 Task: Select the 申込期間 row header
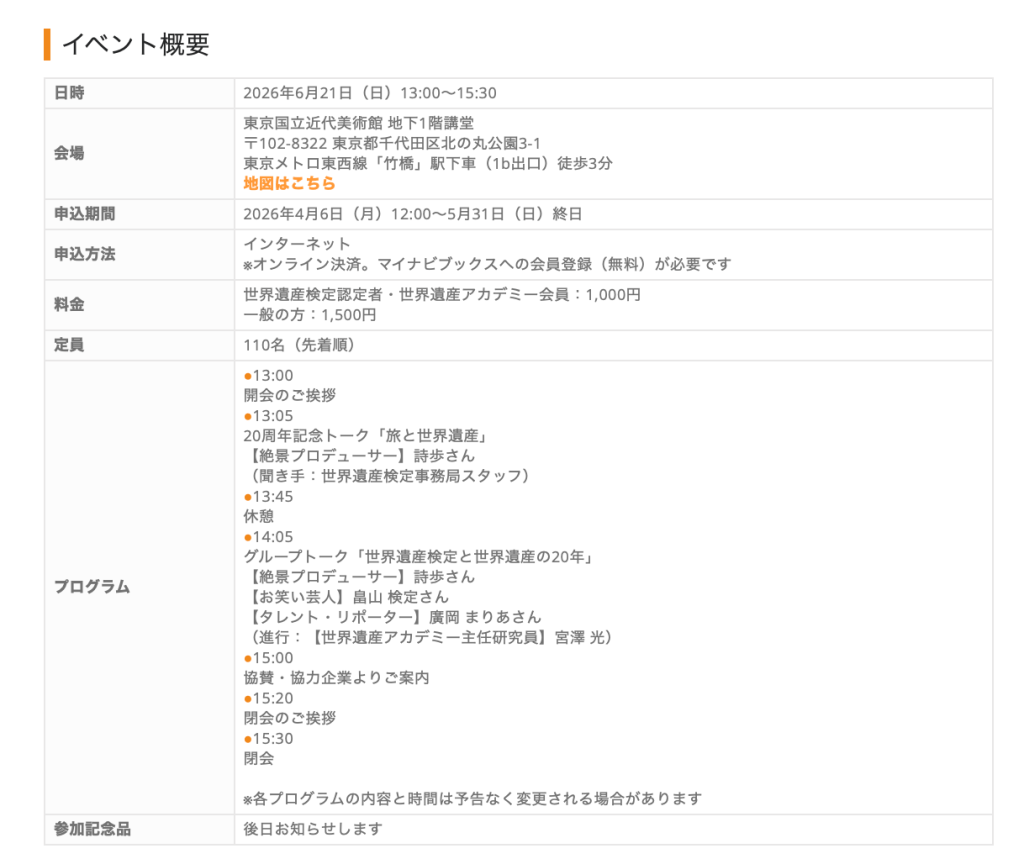point(84,214)
